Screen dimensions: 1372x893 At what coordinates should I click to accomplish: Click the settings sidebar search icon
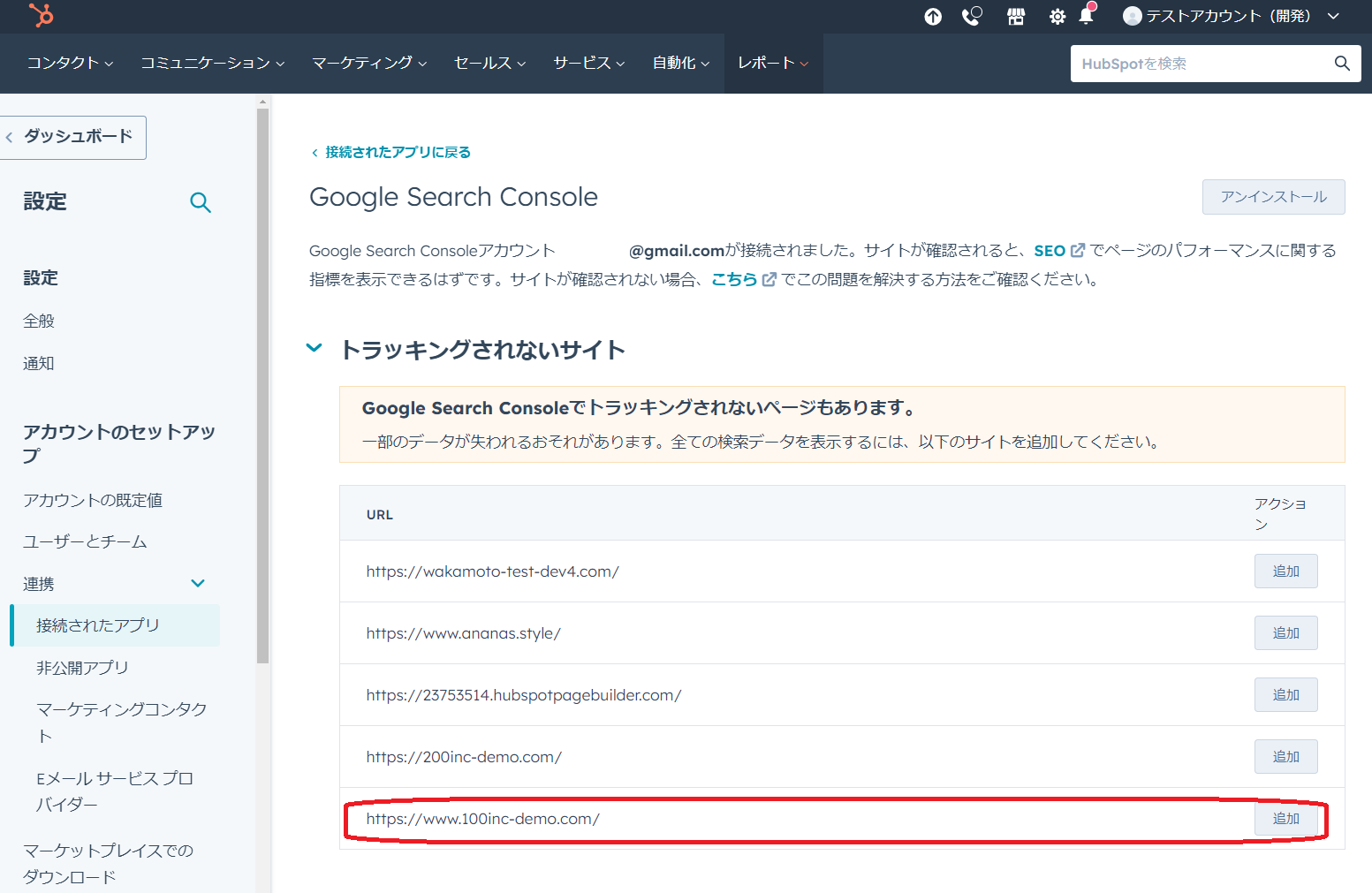coord(201,202)
